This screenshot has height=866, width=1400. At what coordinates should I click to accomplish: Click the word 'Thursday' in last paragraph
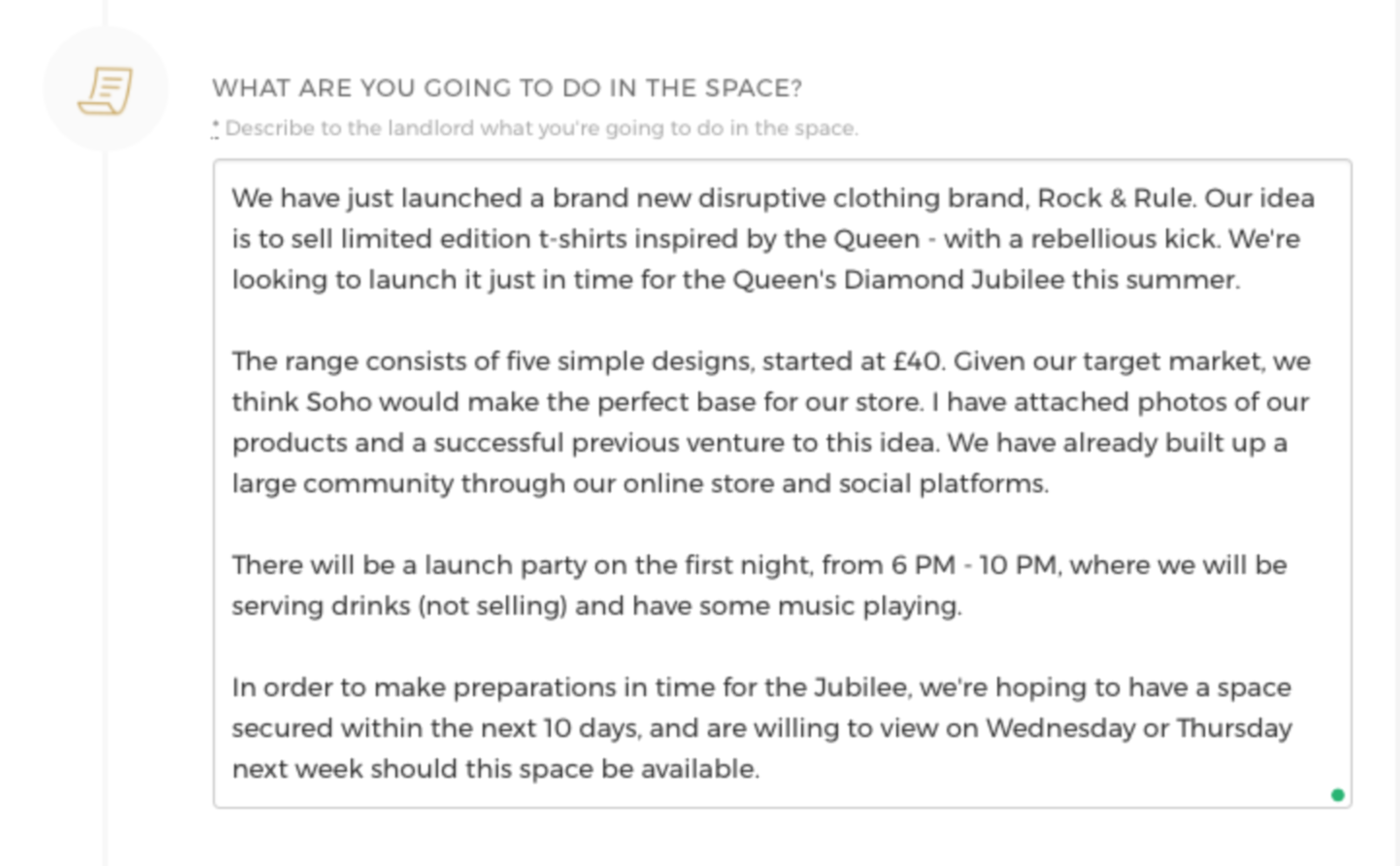pyautogui.click(x=1234, y=728)
